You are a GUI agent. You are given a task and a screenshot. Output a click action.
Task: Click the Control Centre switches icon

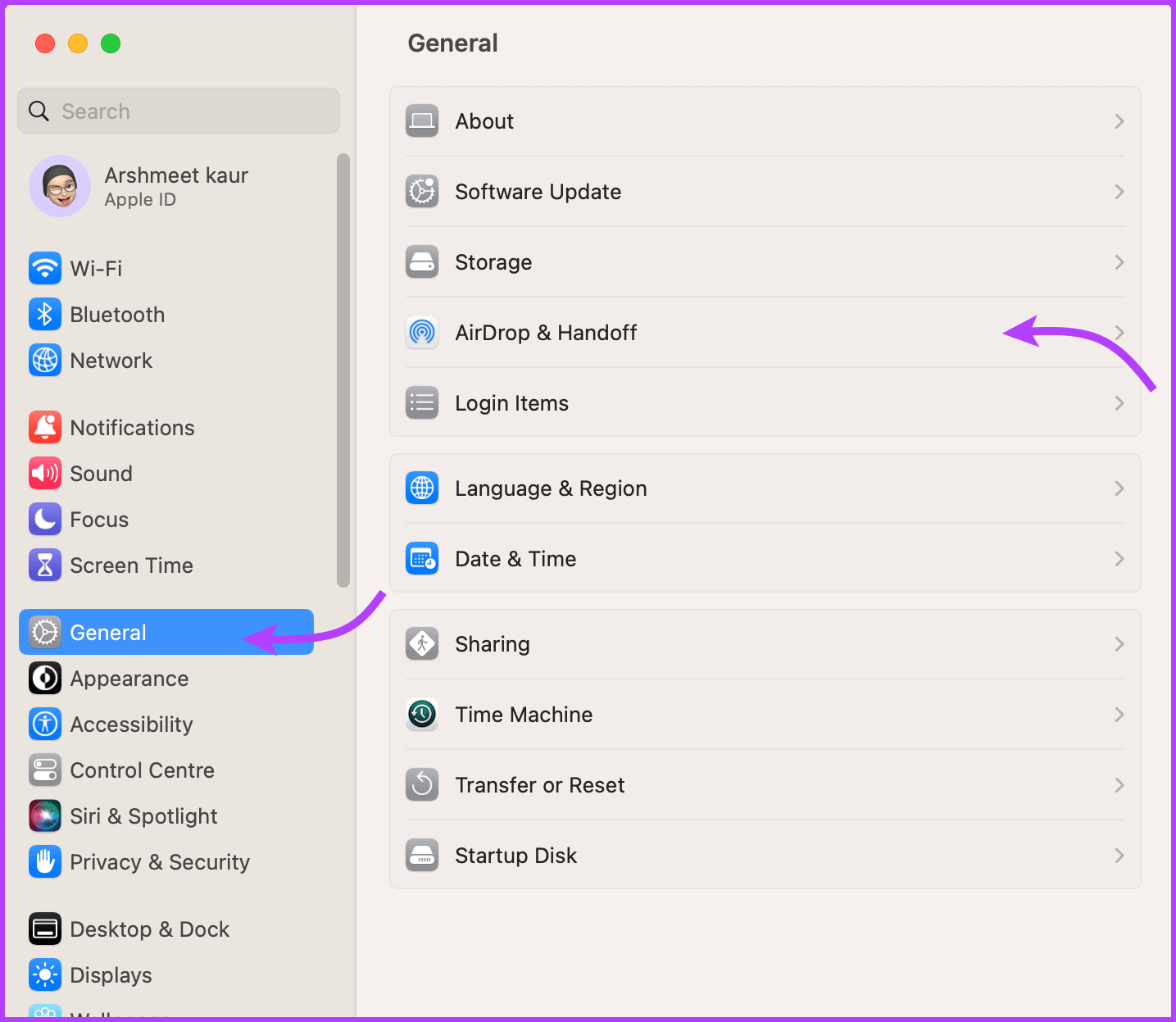pyautogui.click(x=45, y=770)
